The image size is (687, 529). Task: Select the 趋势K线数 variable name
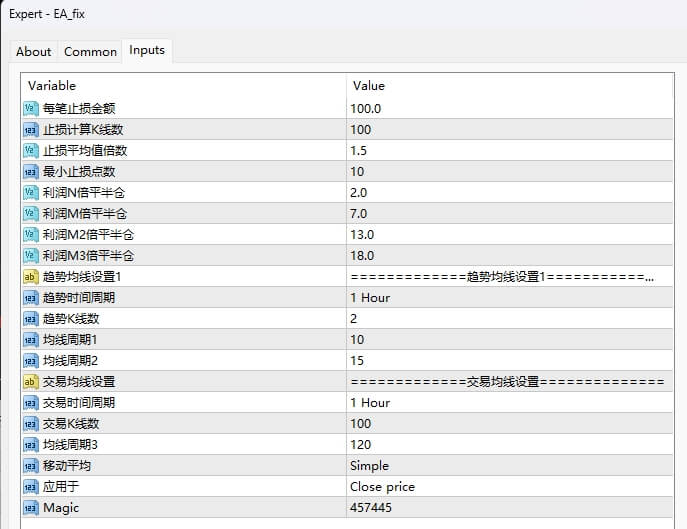pyautogui.click(x=71, y=319)
